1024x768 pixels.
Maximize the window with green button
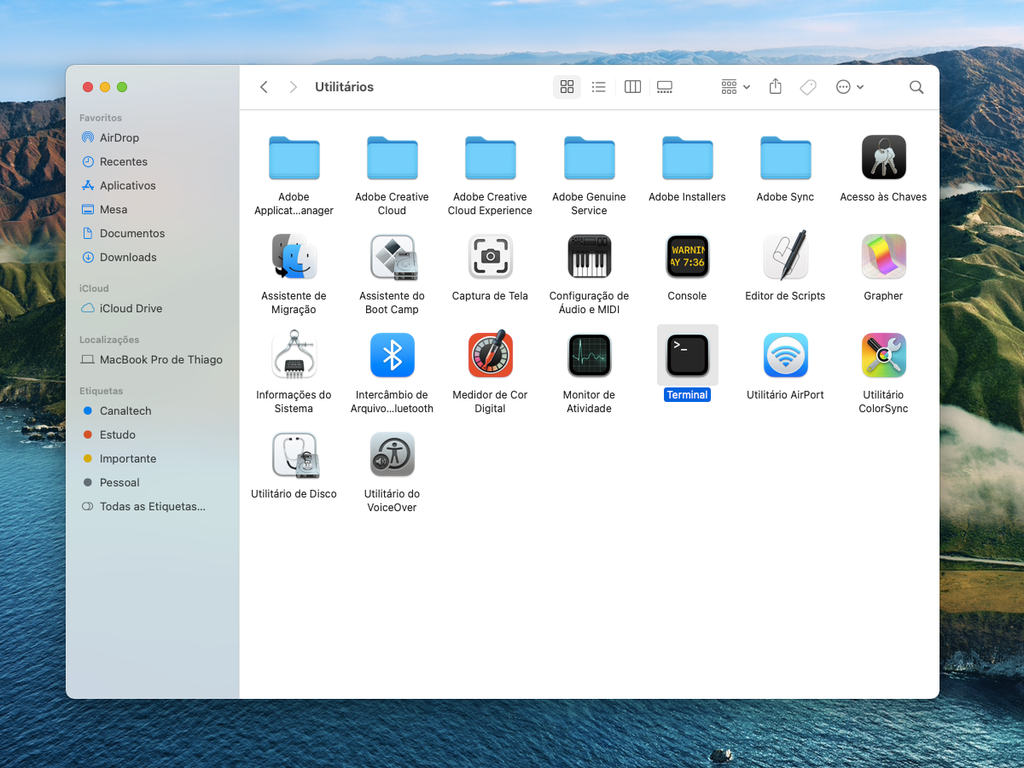[x=122, y=87]
